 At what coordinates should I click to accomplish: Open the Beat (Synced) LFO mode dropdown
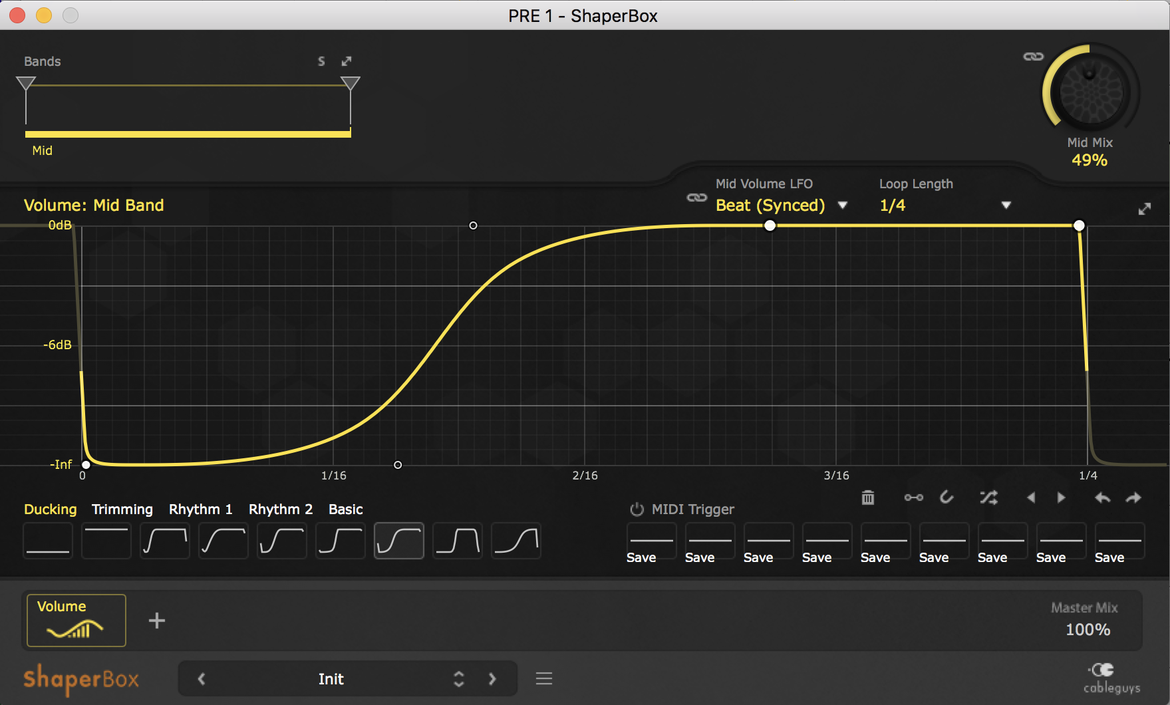(x=781, y=205)
